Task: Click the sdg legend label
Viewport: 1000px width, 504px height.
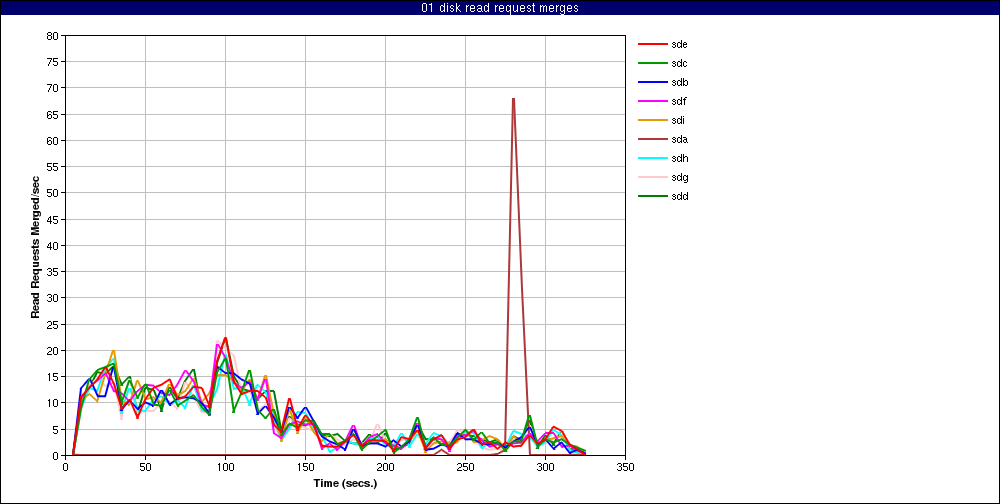Action: (x=679, y=177)
